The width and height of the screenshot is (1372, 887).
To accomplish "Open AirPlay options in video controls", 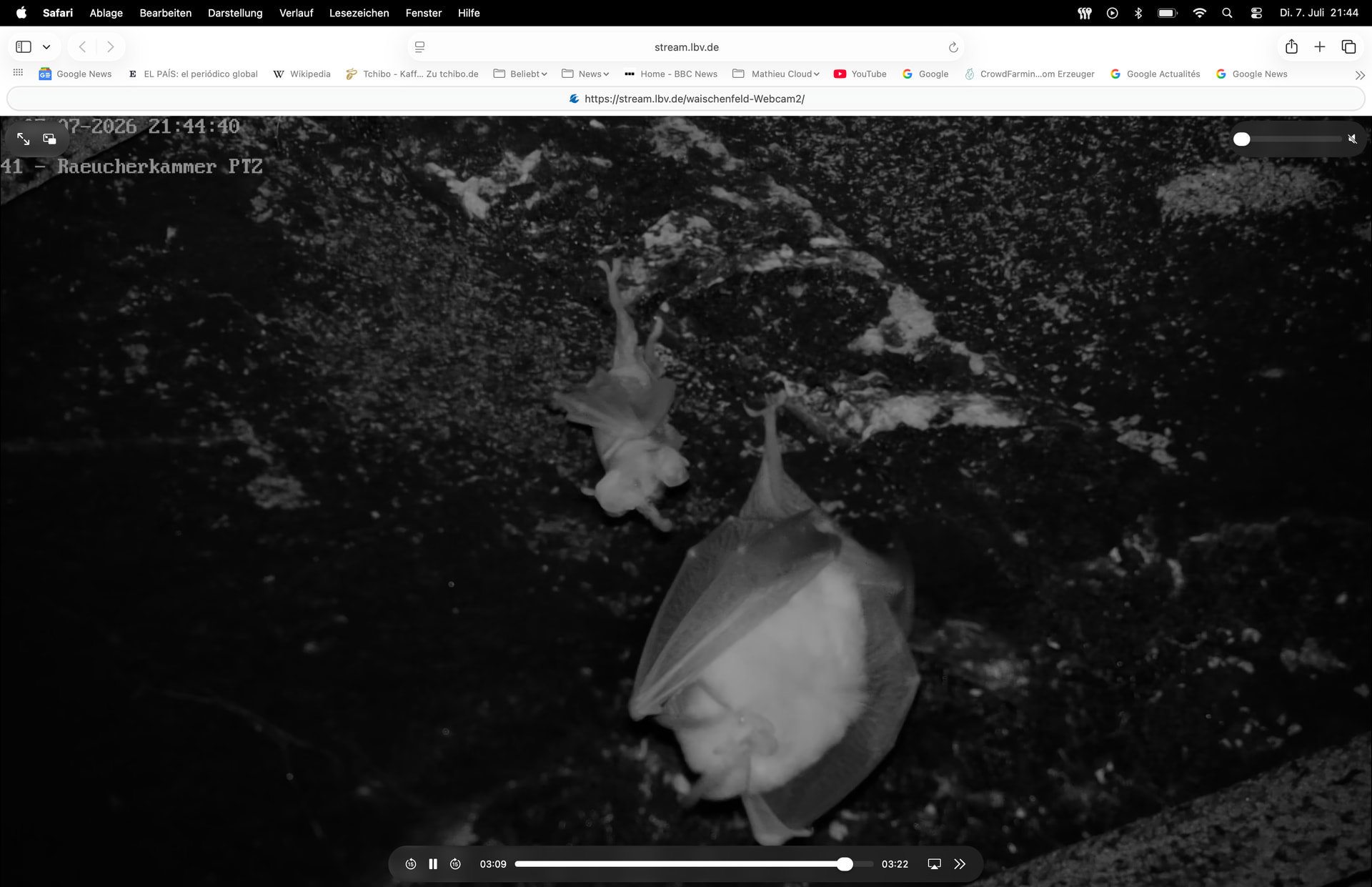I will (x=934, y=864).
